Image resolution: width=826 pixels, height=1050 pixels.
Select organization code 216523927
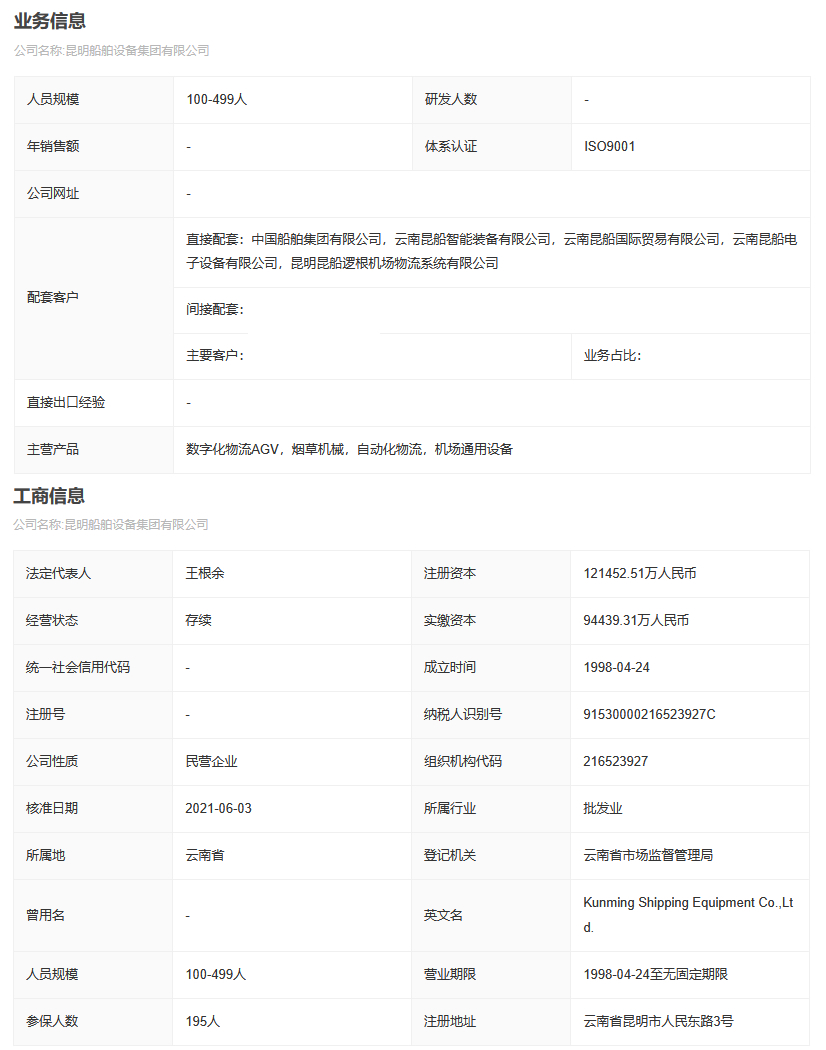click(x=616, y=761)
